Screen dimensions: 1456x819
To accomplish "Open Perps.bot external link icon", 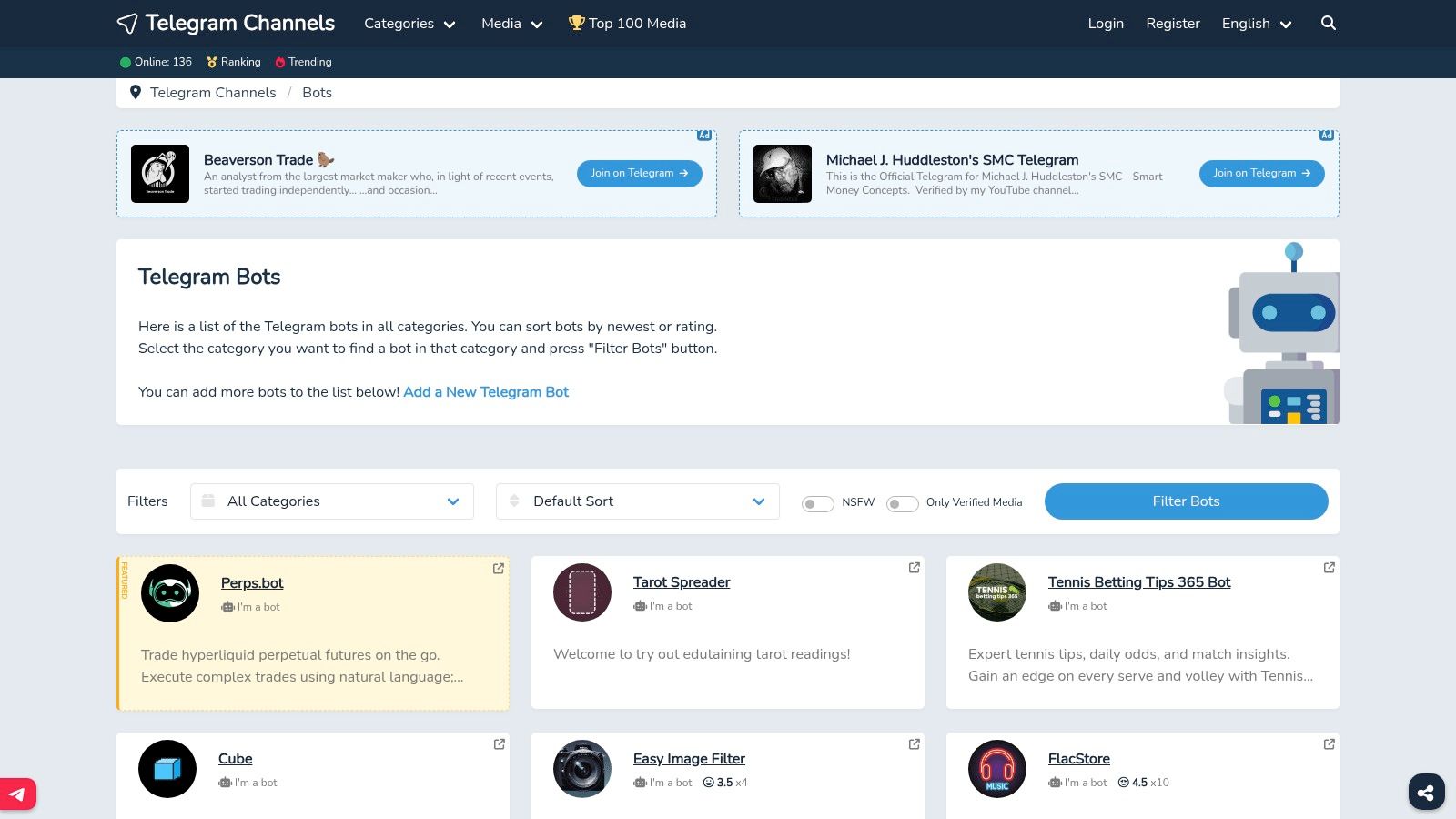I will tap(499, 569).
